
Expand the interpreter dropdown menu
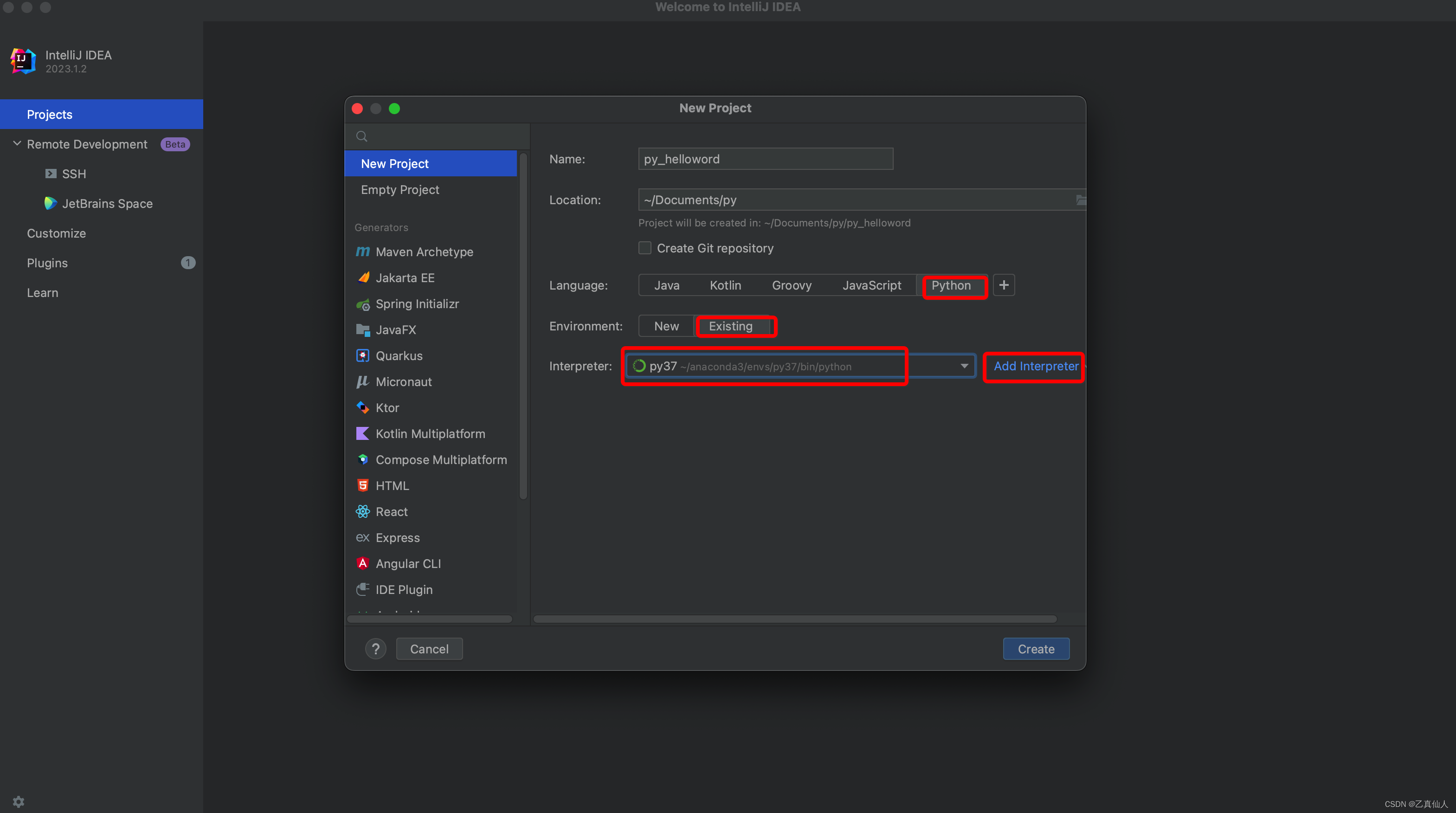961,366
